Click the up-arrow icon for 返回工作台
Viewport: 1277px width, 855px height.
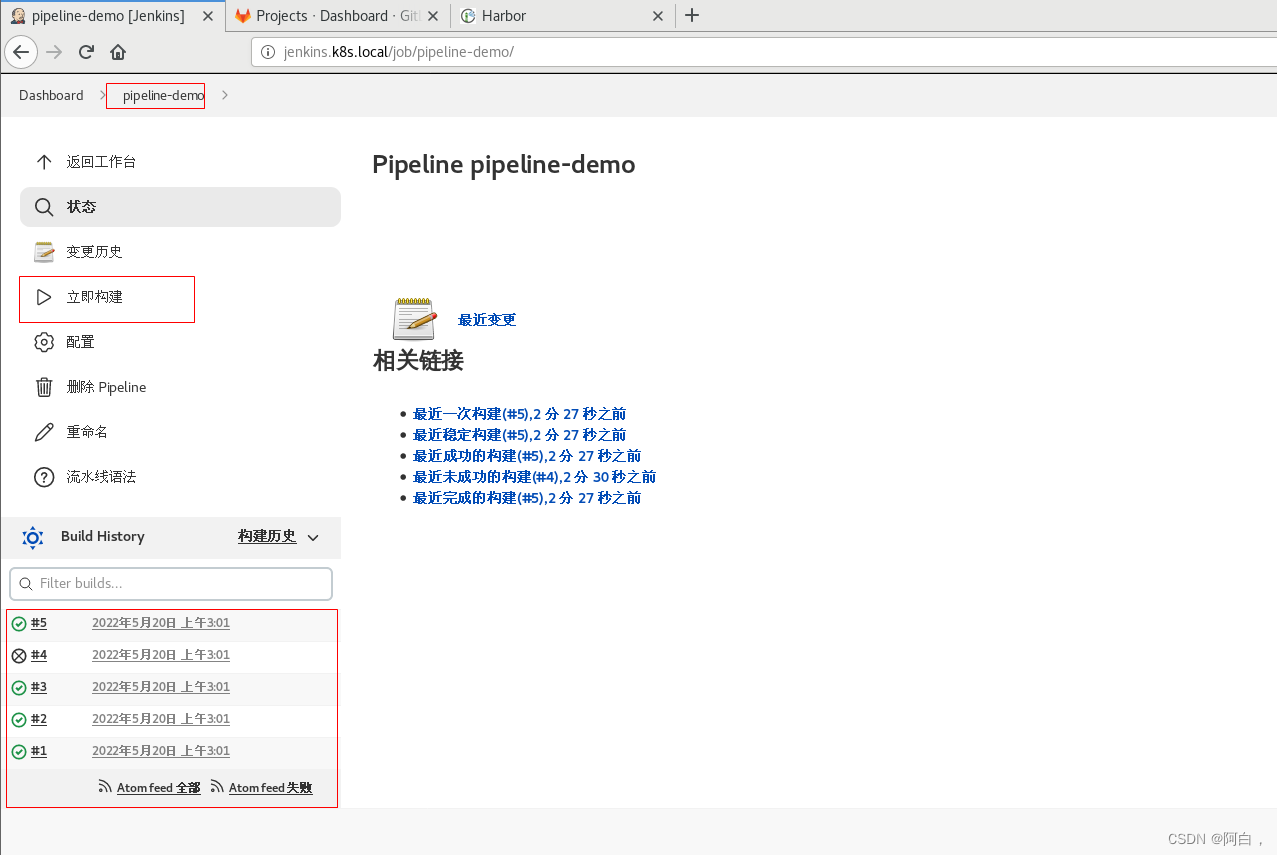[44, 162]
